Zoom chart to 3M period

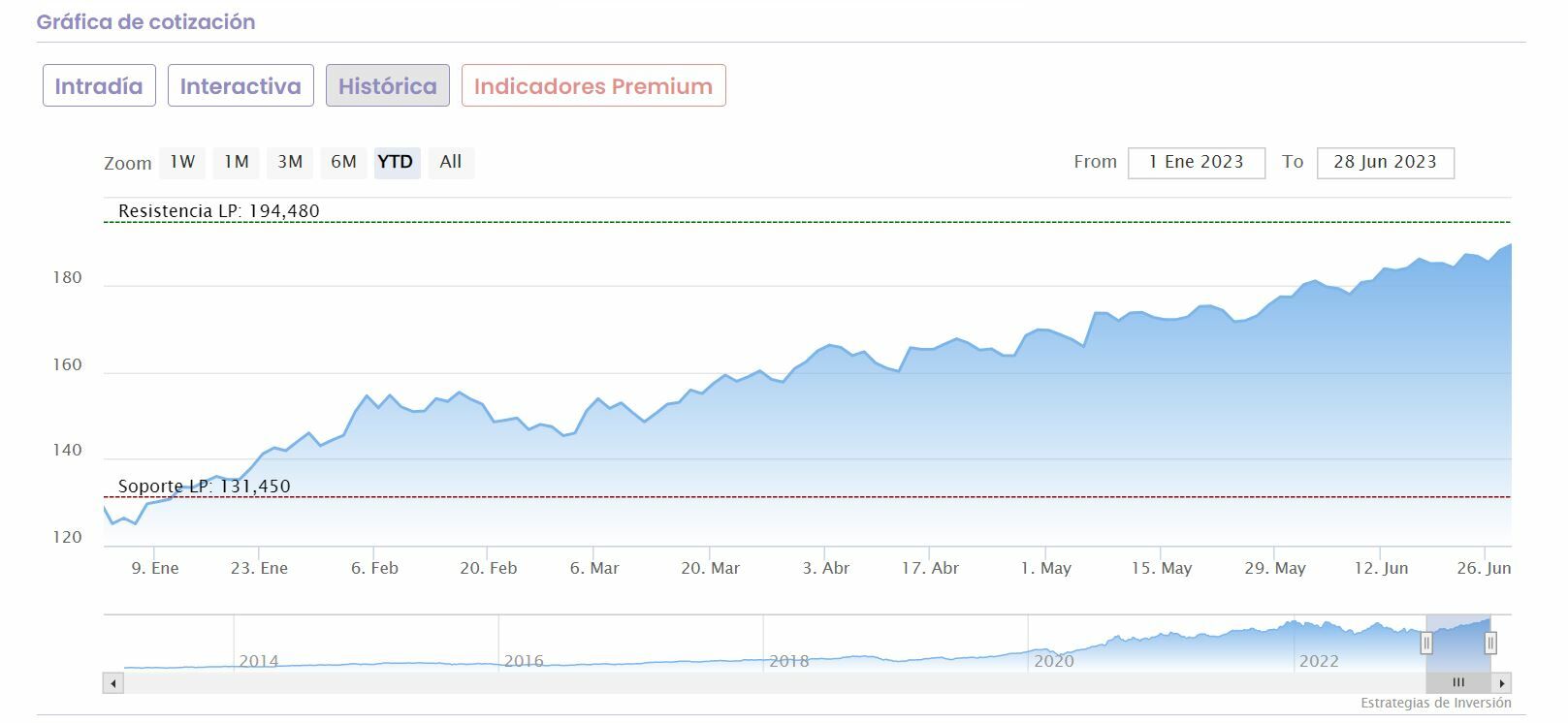(x=290, y=162)
